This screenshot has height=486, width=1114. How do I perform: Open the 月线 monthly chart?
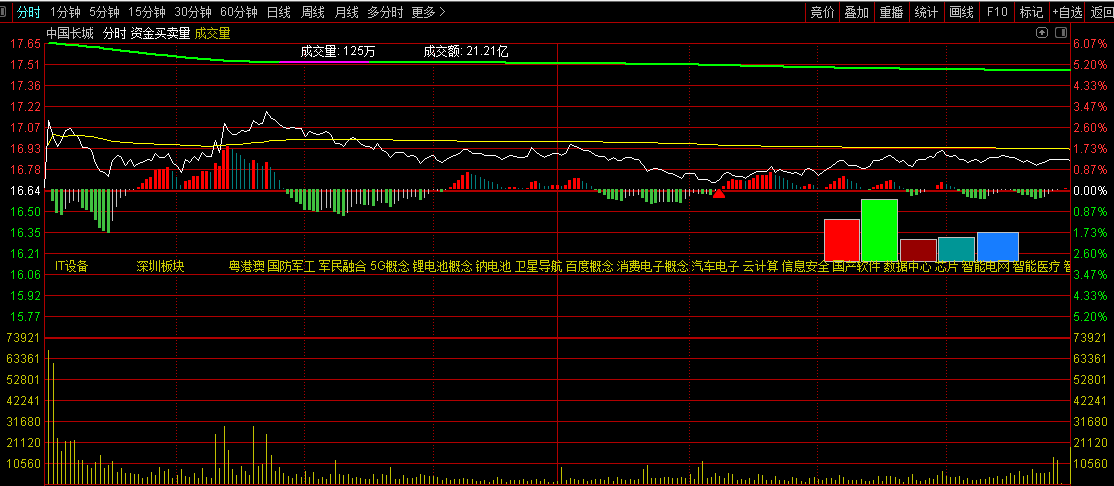(x=347, y=12)
